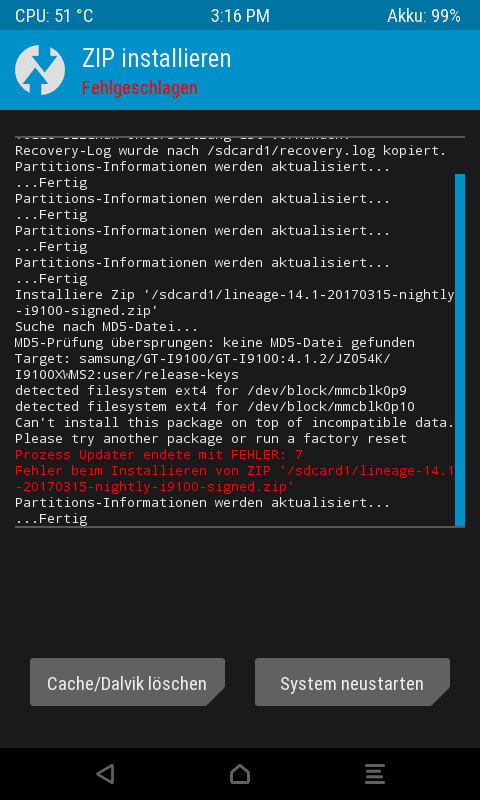Tap the Akku 99% battery indicator
This screenshot has width=480, height=800.
point(424,16)
